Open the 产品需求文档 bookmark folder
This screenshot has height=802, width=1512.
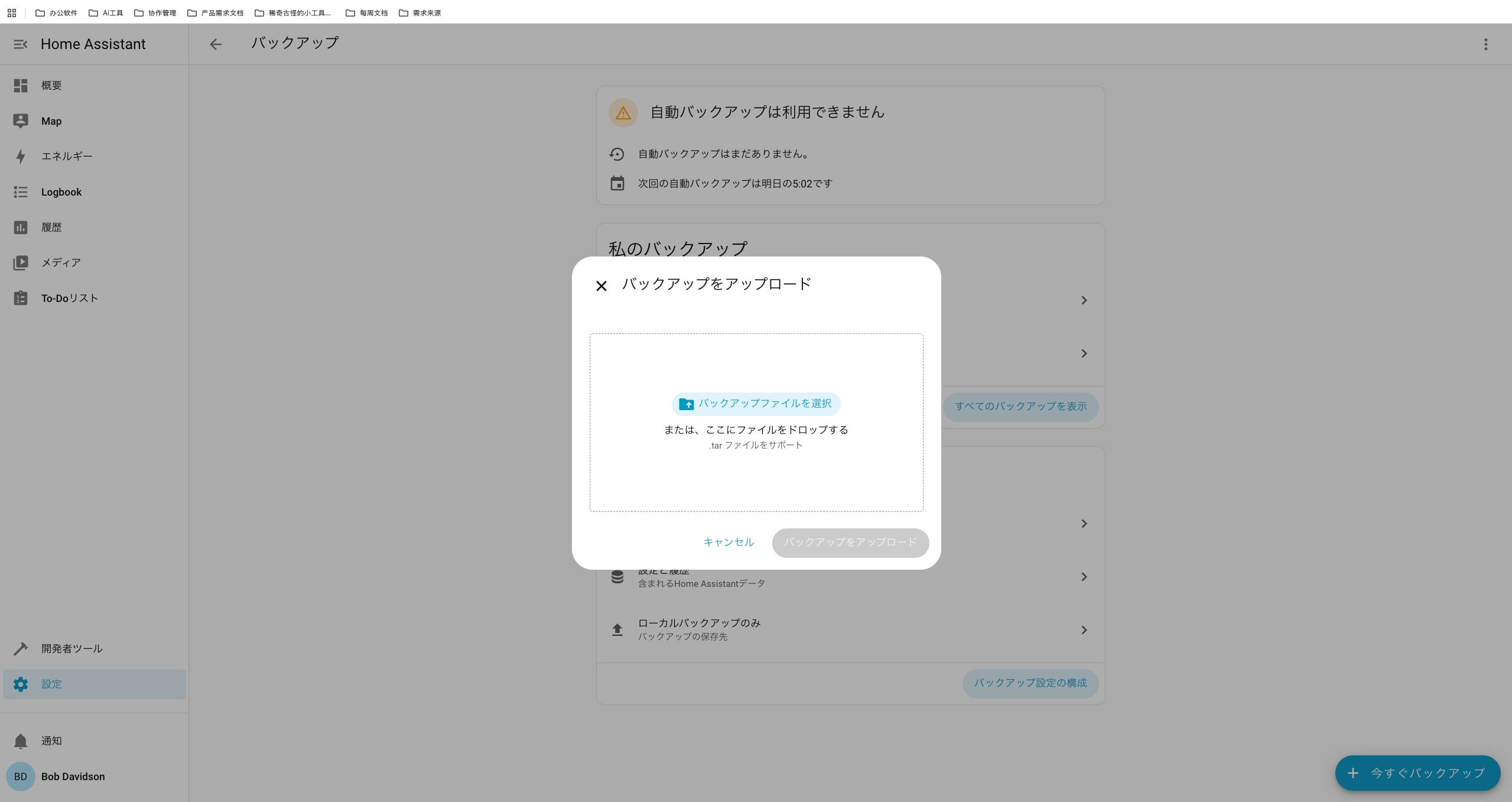216,12
